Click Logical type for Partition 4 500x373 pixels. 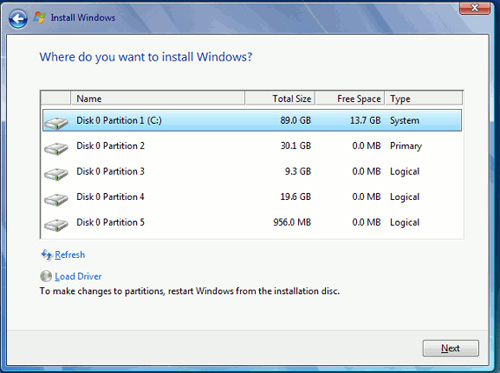click(x=405, y=197)
